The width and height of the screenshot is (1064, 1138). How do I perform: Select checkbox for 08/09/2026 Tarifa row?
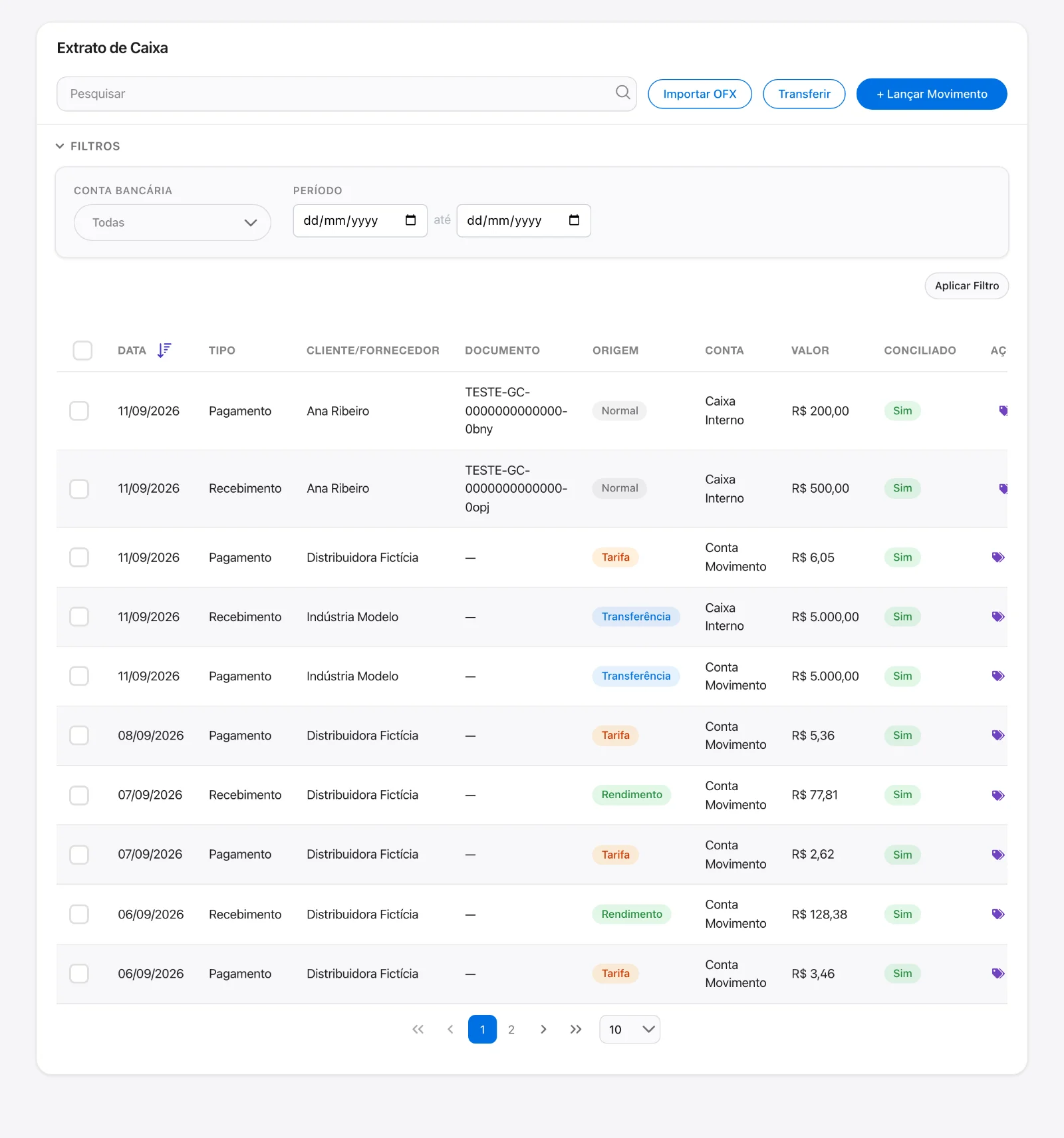point(79,735)
